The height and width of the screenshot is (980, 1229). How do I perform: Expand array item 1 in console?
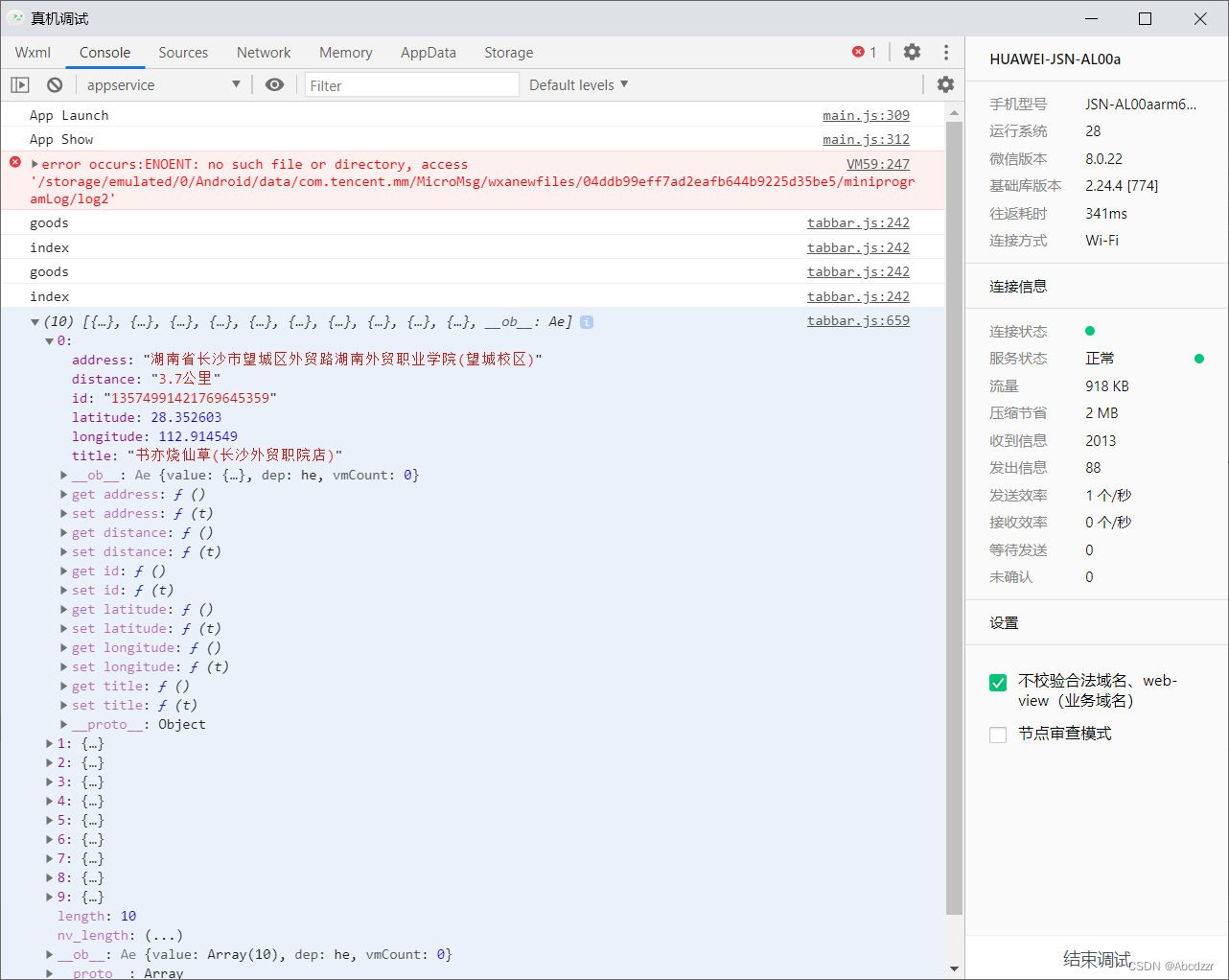tap(50, 744)
